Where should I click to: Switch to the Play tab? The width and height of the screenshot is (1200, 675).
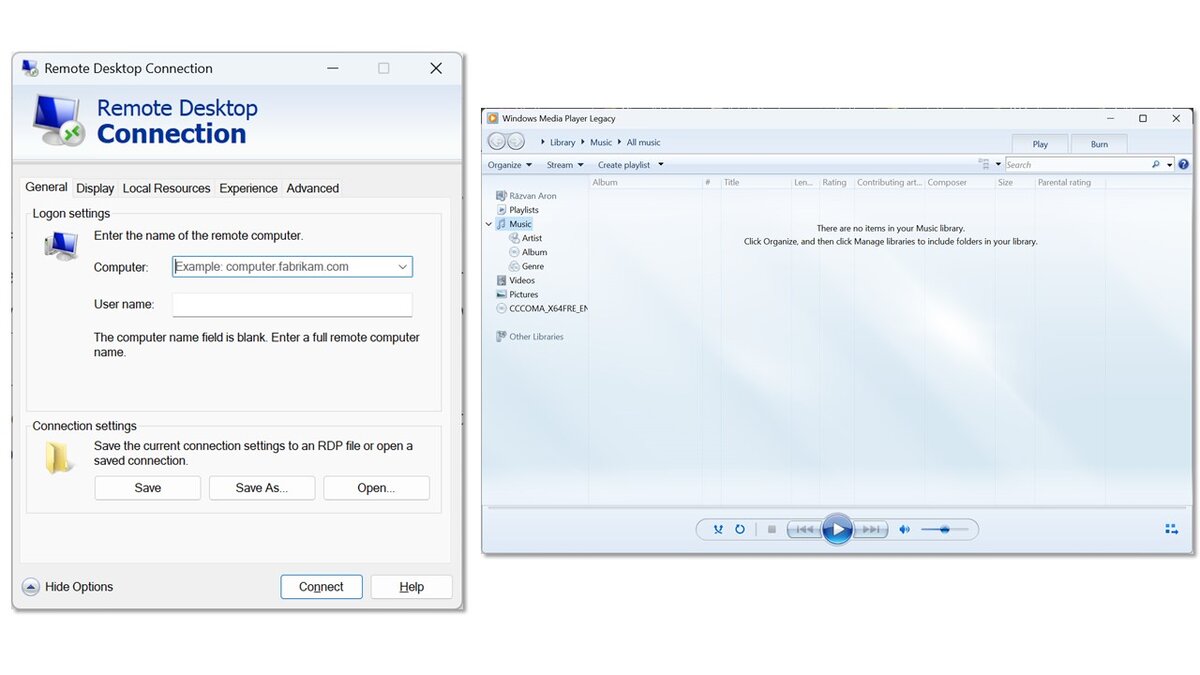[1040, 144]
